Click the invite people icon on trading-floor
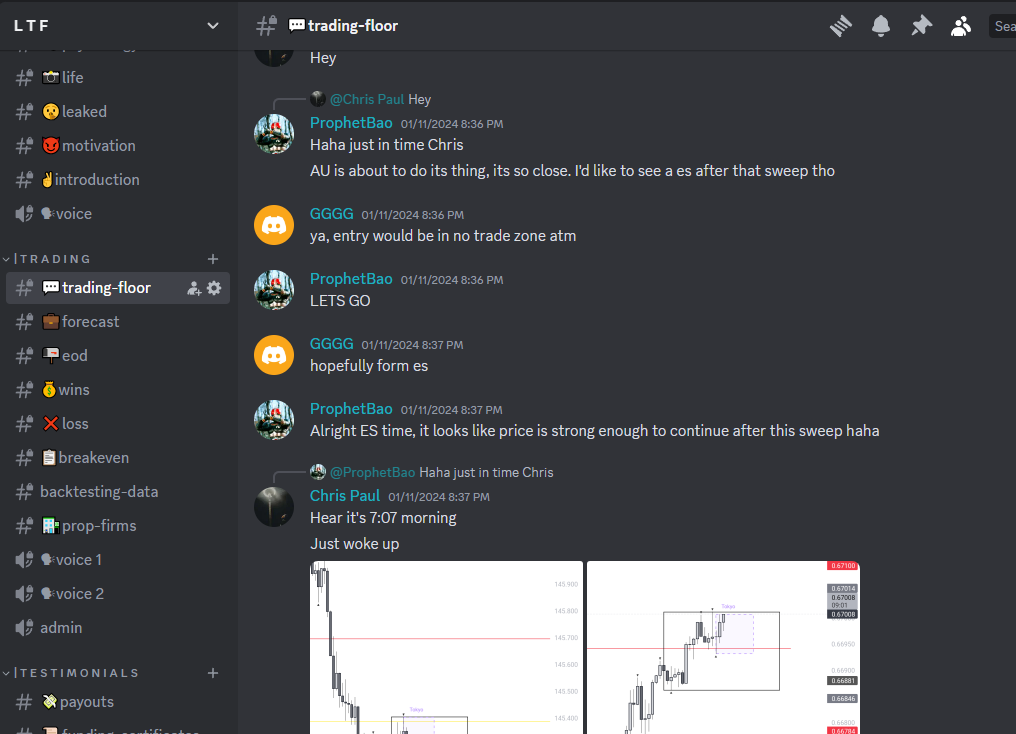1016x734 pixels. pyautogui.click(x=194, y=288)
